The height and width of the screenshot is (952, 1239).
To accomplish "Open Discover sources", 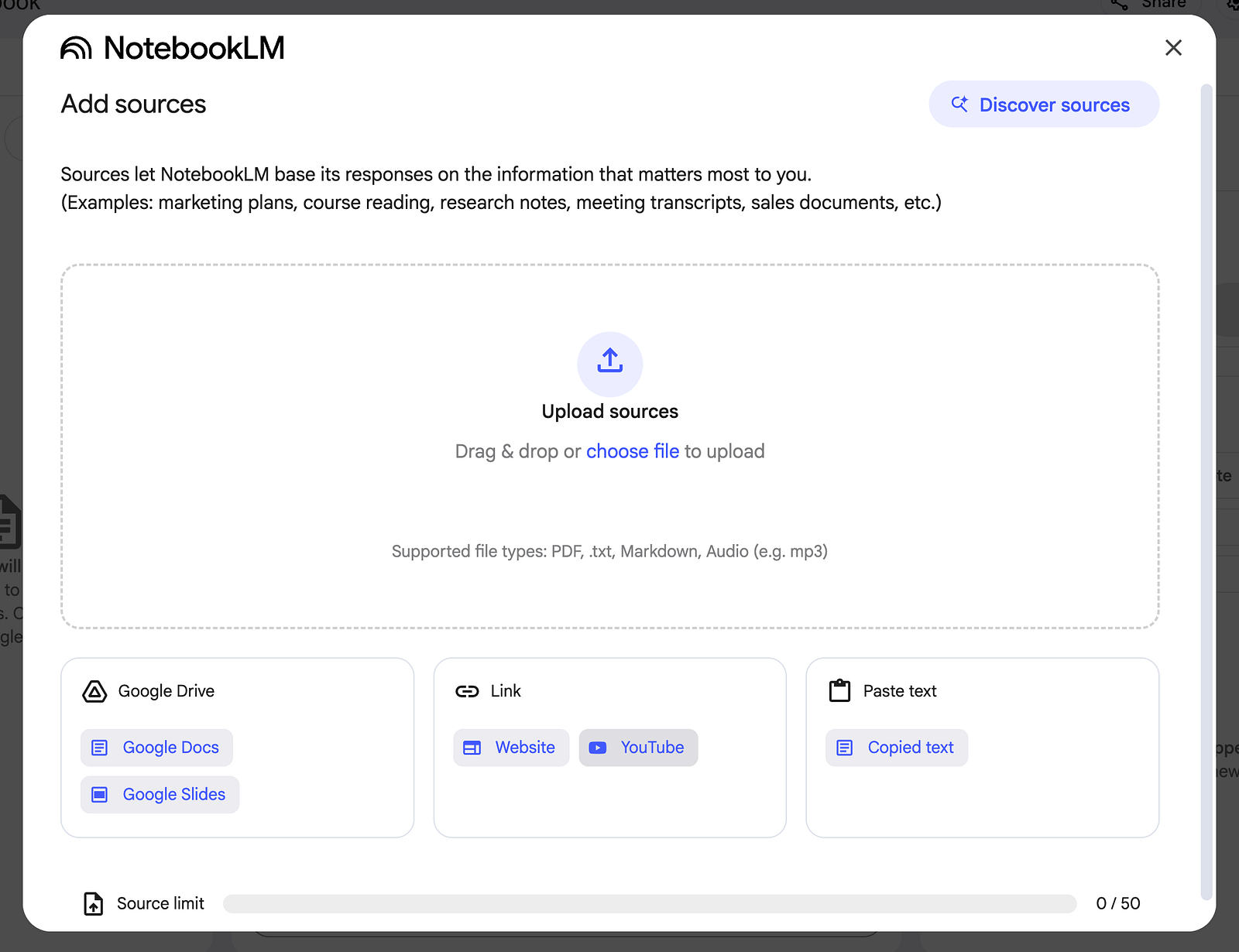I will pyautogui.click(x=1044, y=104).
